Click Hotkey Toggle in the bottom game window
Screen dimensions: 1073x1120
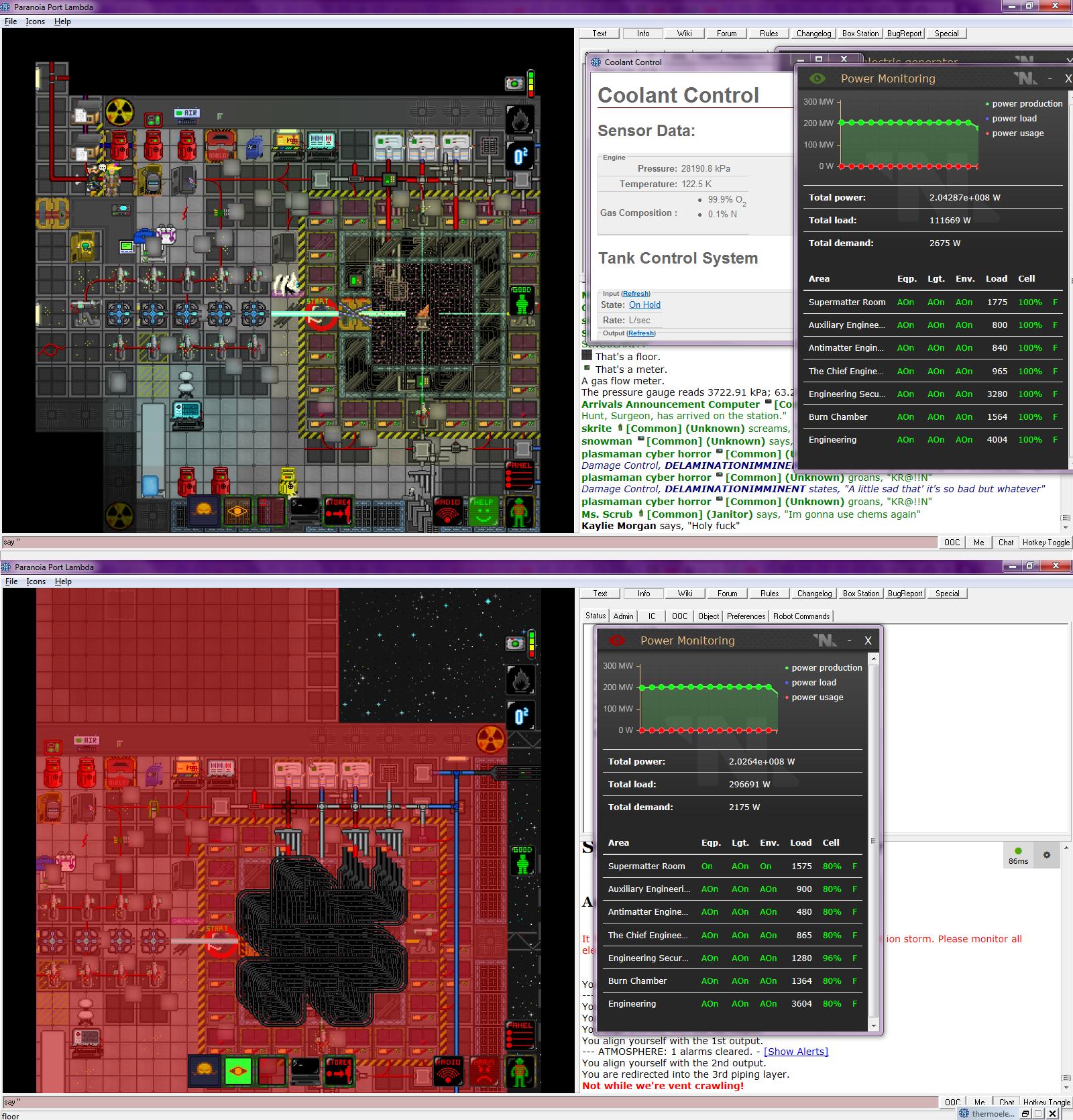[1046, 1103]
